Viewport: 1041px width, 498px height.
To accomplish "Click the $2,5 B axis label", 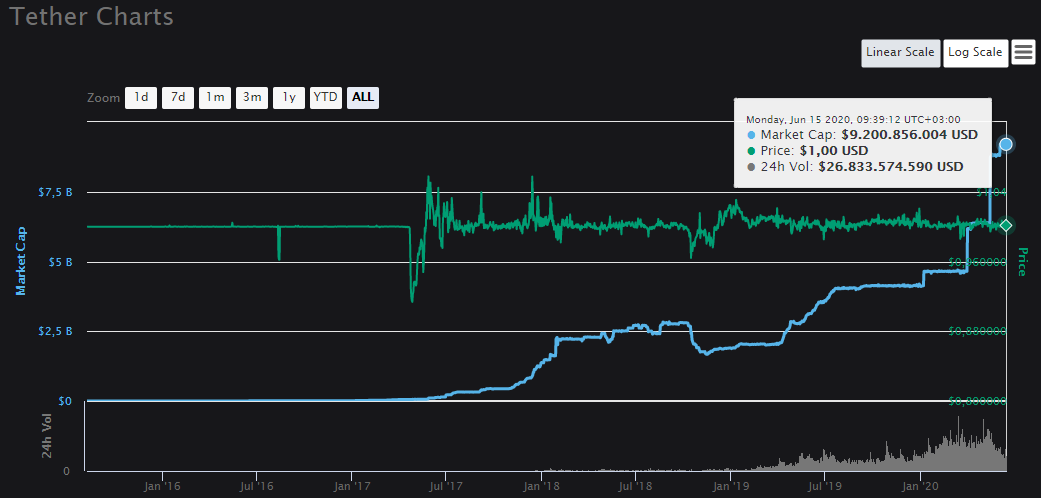I will coord(54,331).
